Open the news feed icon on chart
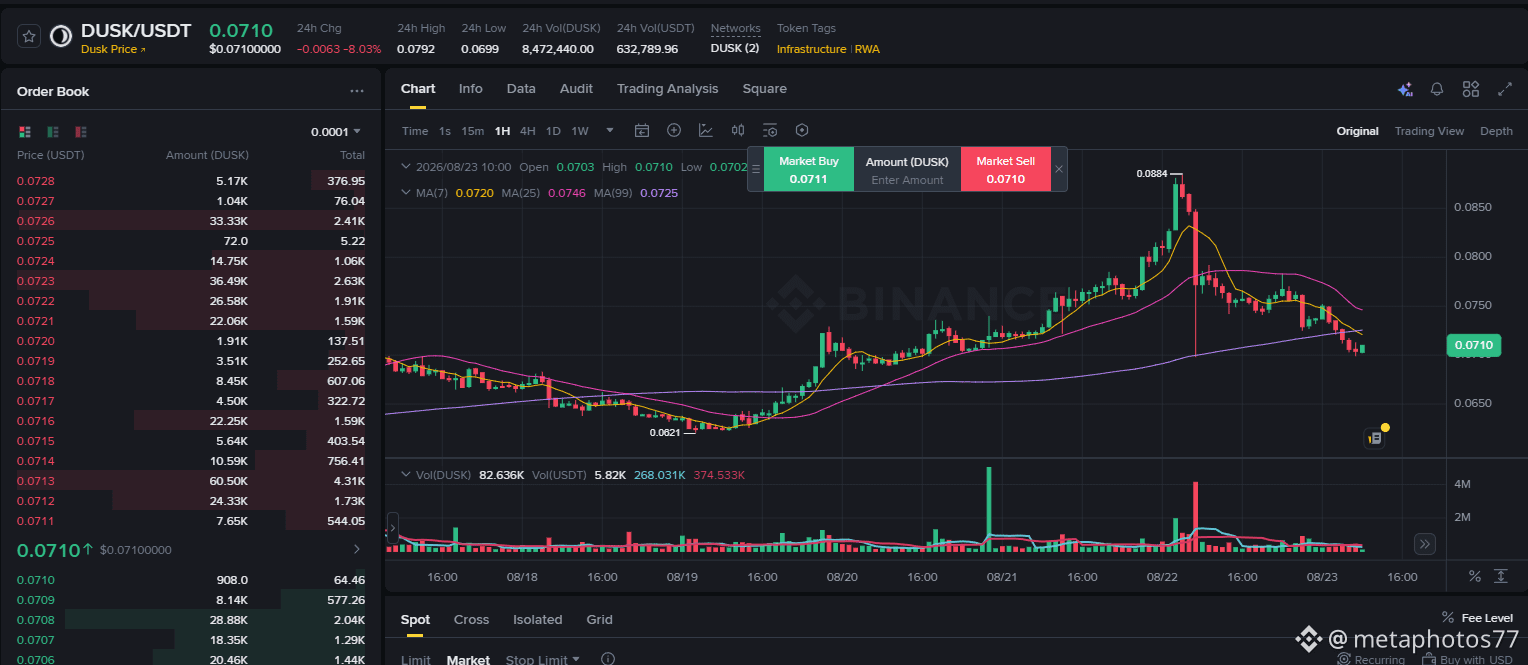Screen dimensions: 1528x665 pos(1374,437)
